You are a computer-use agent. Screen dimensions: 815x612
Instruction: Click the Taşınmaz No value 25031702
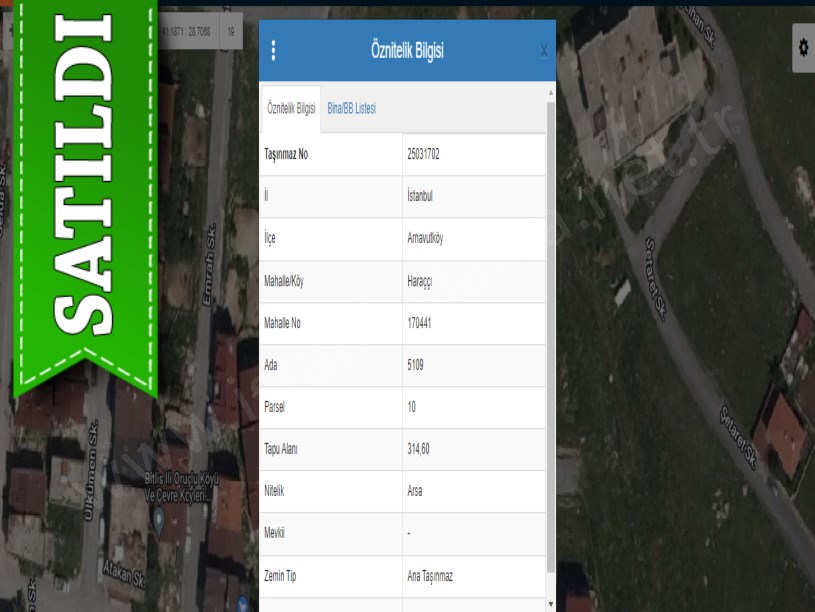coord(424,155)
